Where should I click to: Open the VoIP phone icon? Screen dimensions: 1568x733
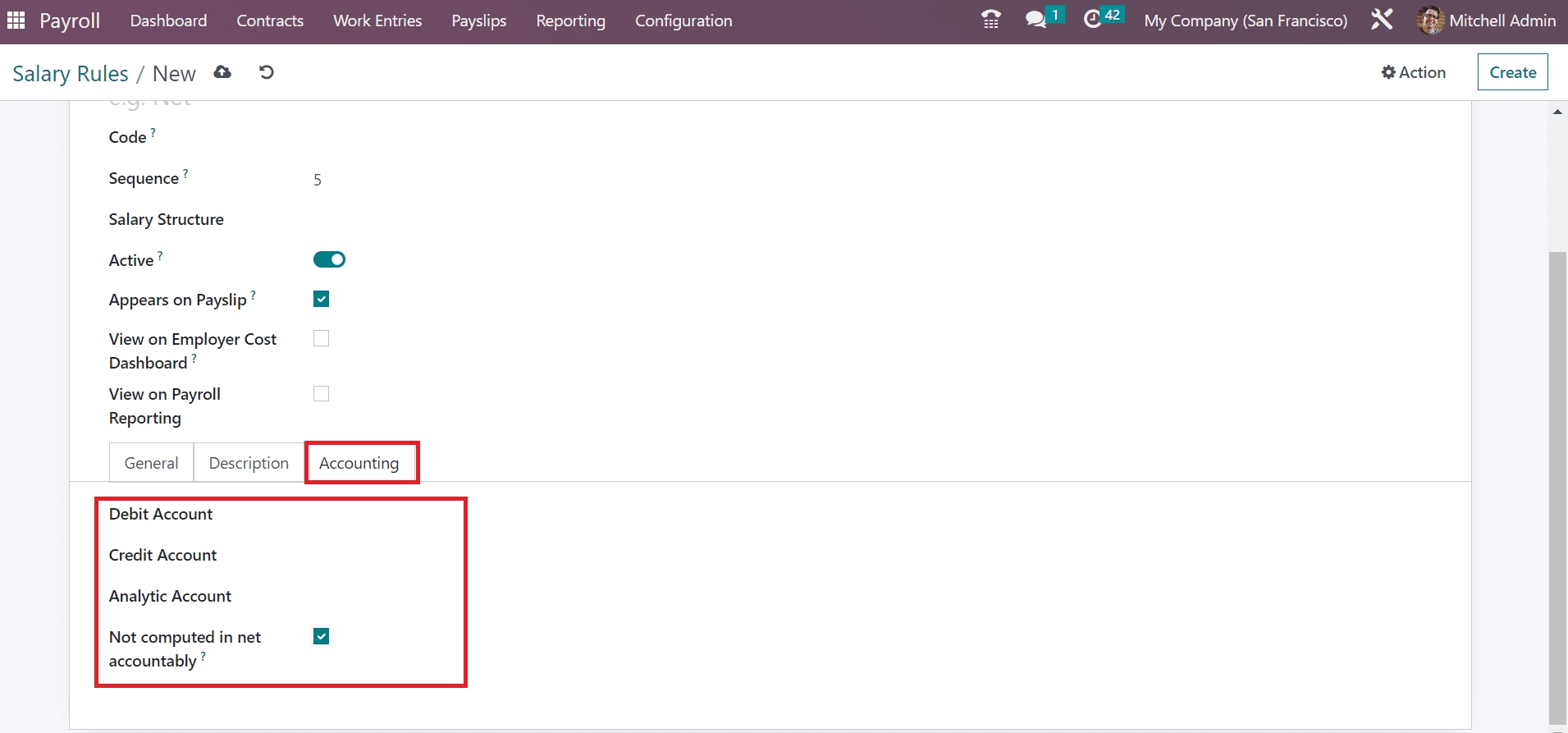tap(991, 20)
